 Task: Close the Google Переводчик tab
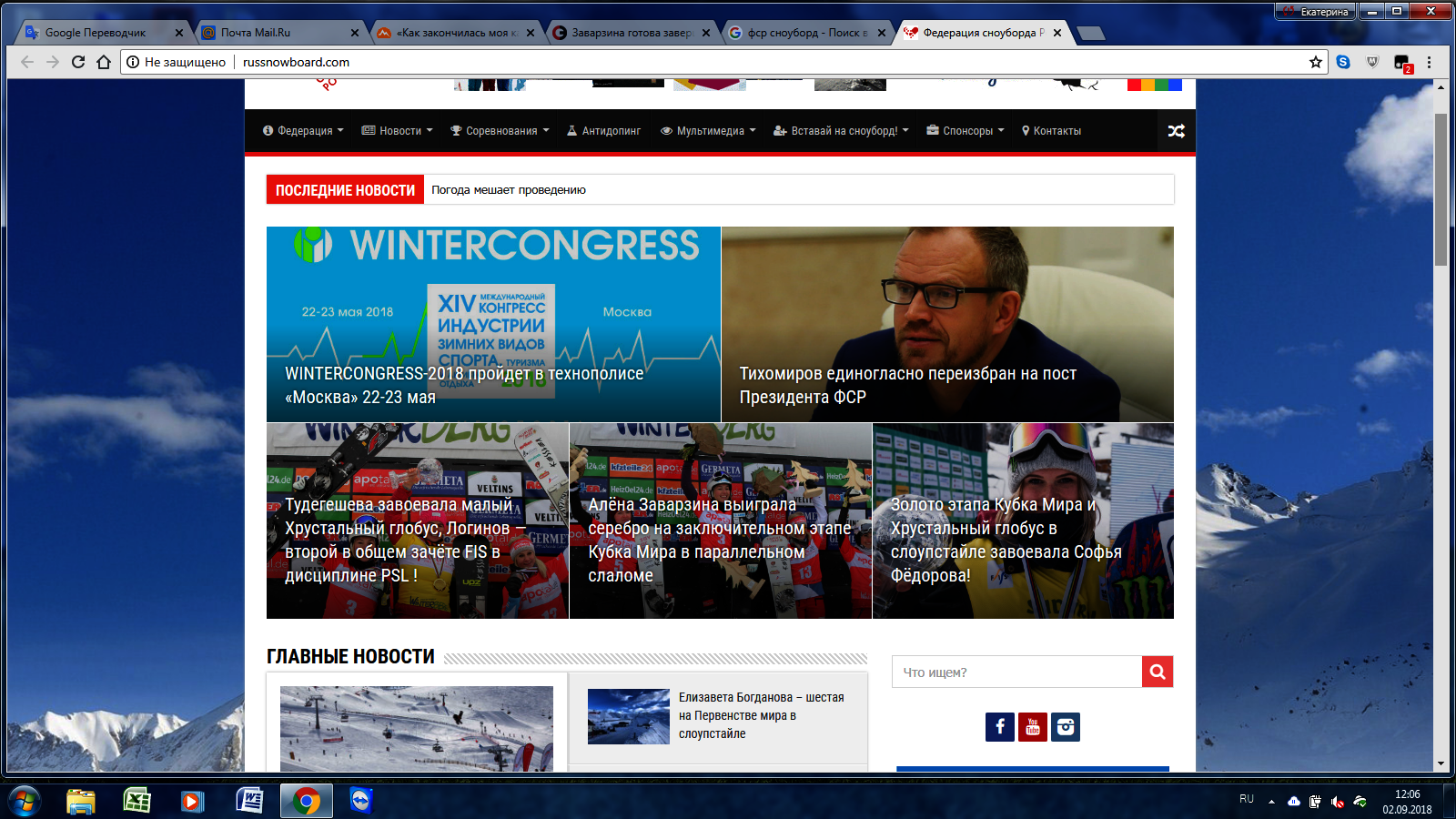coord(179,33)
